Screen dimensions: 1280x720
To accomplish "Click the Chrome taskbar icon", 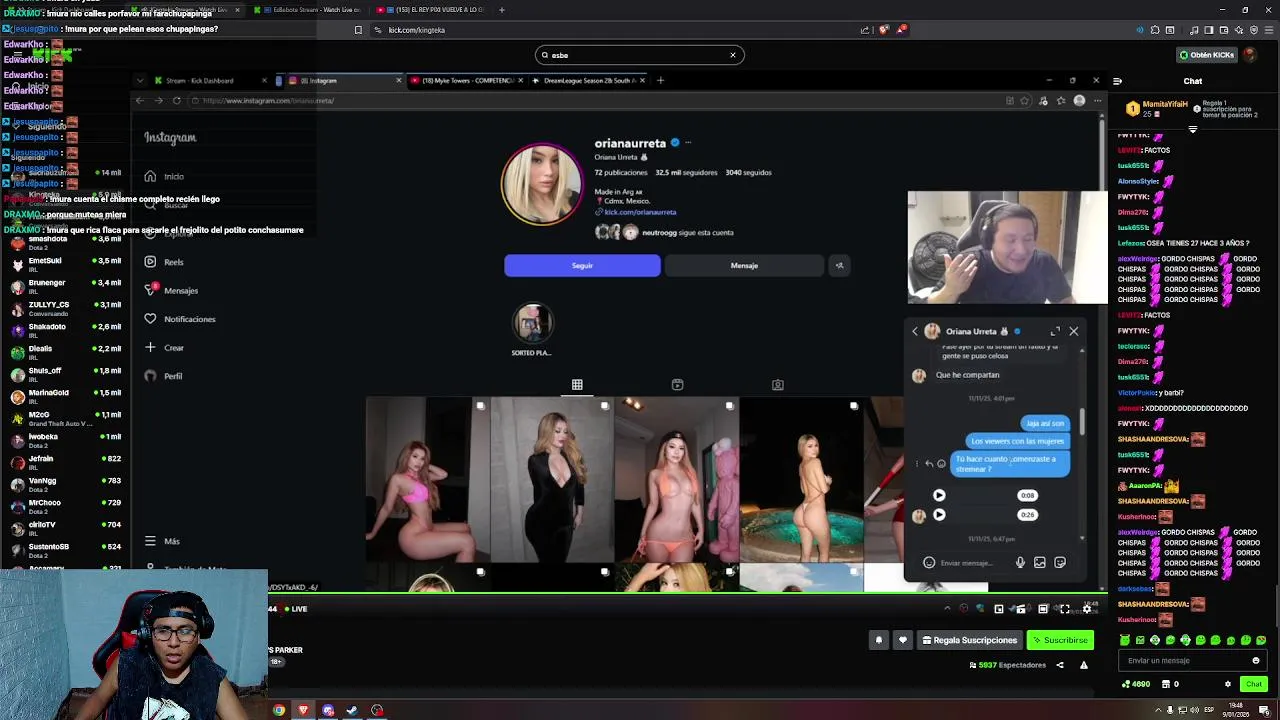I will pyautogui.click(x=279, y=710).
